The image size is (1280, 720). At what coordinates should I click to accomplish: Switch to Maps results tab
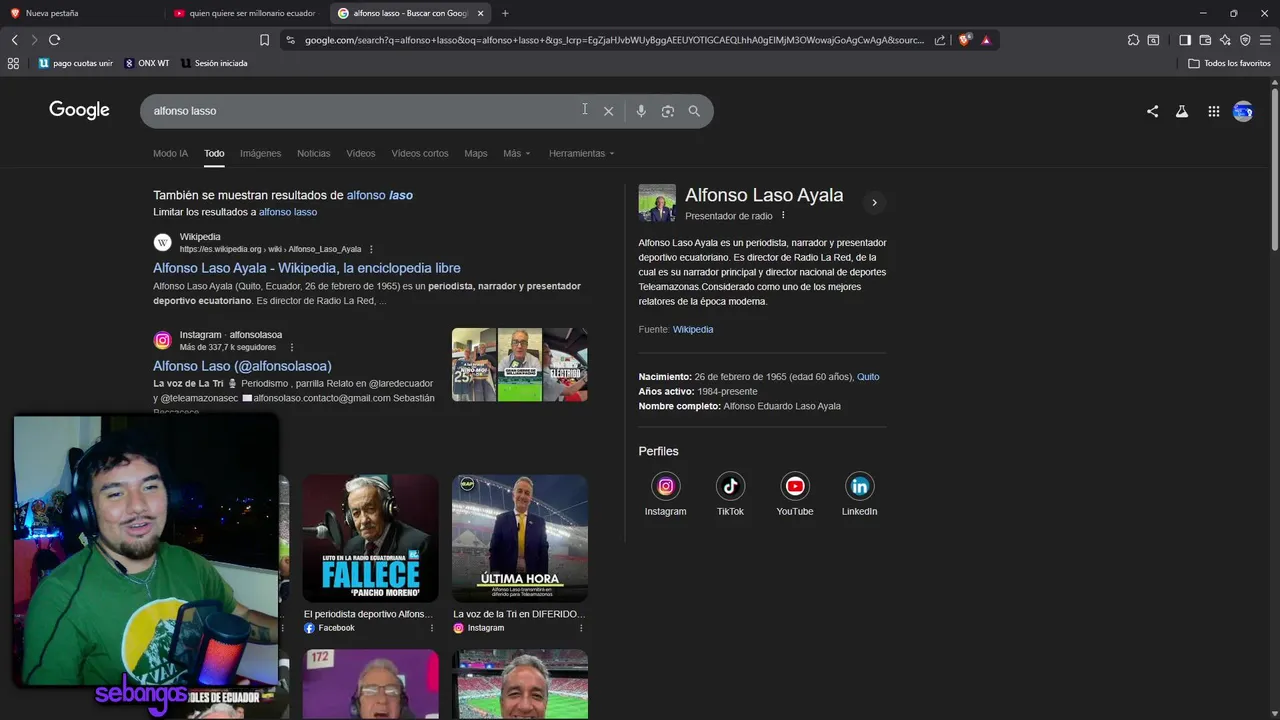[476, 154]
